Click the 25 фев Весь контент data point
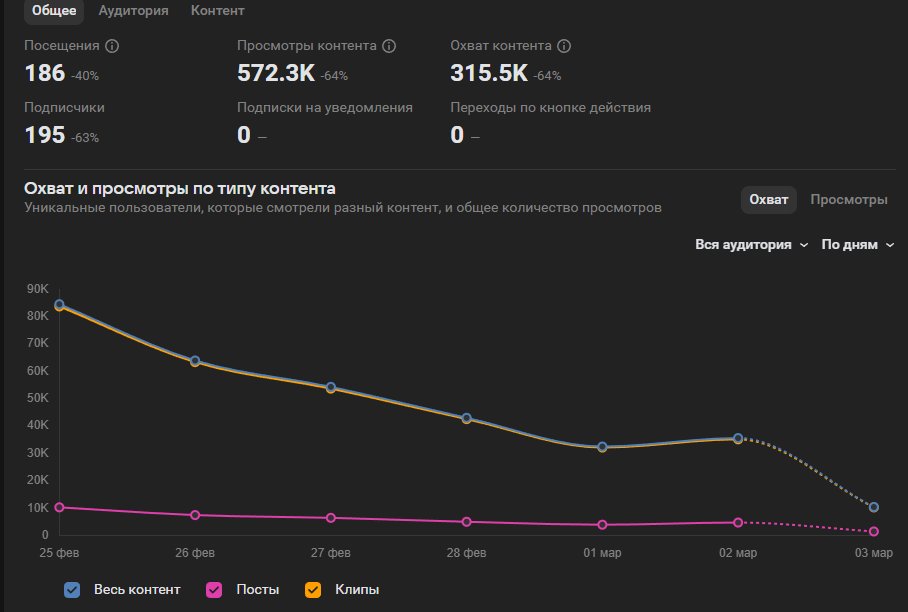This screenshot has width=908, height=612. point(59,304)
